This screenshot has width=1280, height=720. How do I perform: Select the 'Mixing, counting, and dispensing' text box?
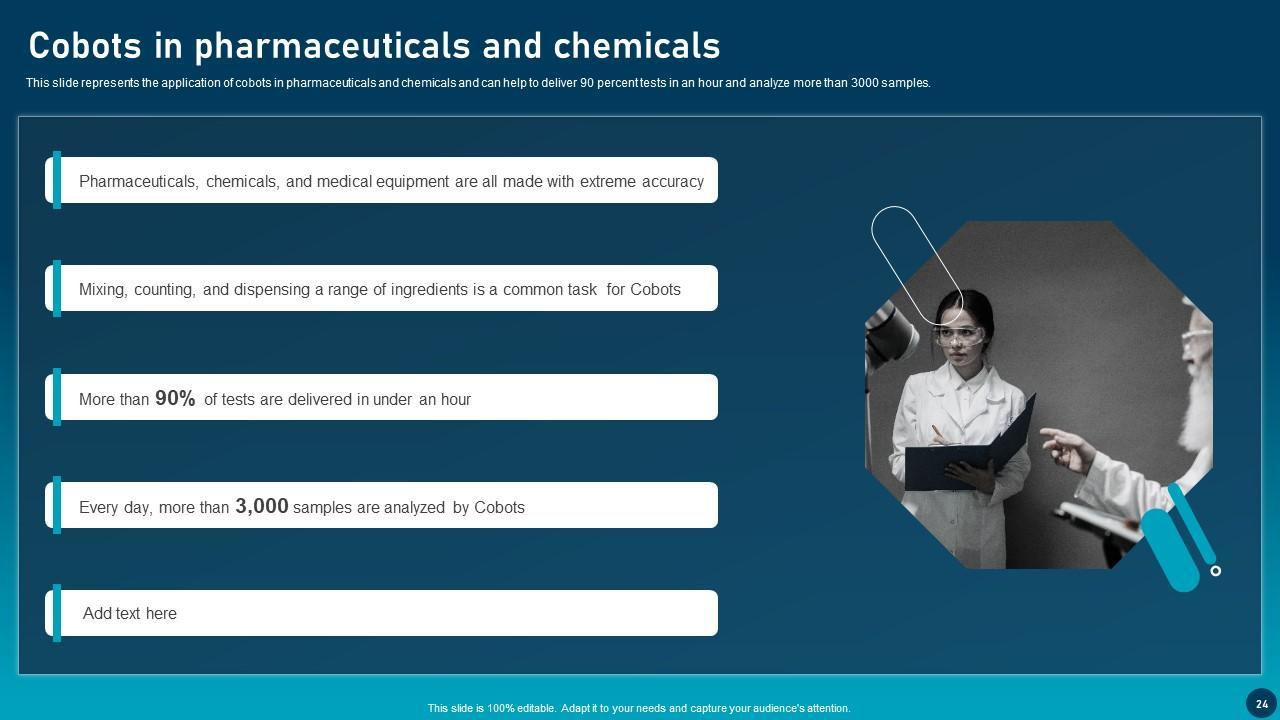coord(381,288)
